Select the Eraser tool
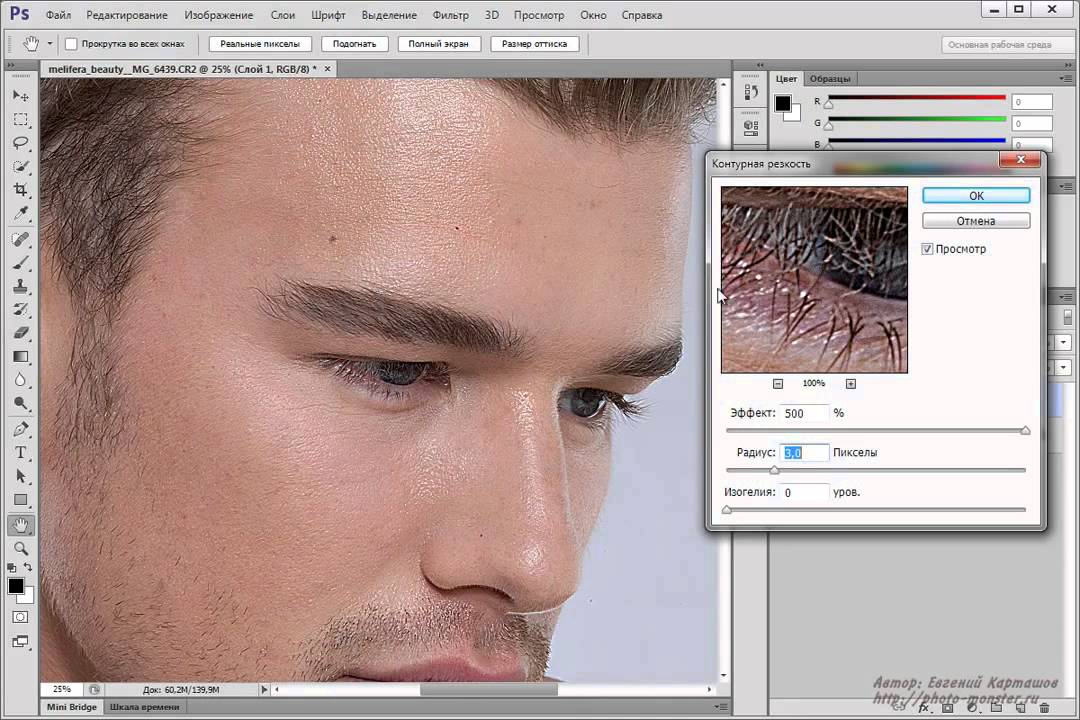 pyautogui.click(x=21, y=333)
